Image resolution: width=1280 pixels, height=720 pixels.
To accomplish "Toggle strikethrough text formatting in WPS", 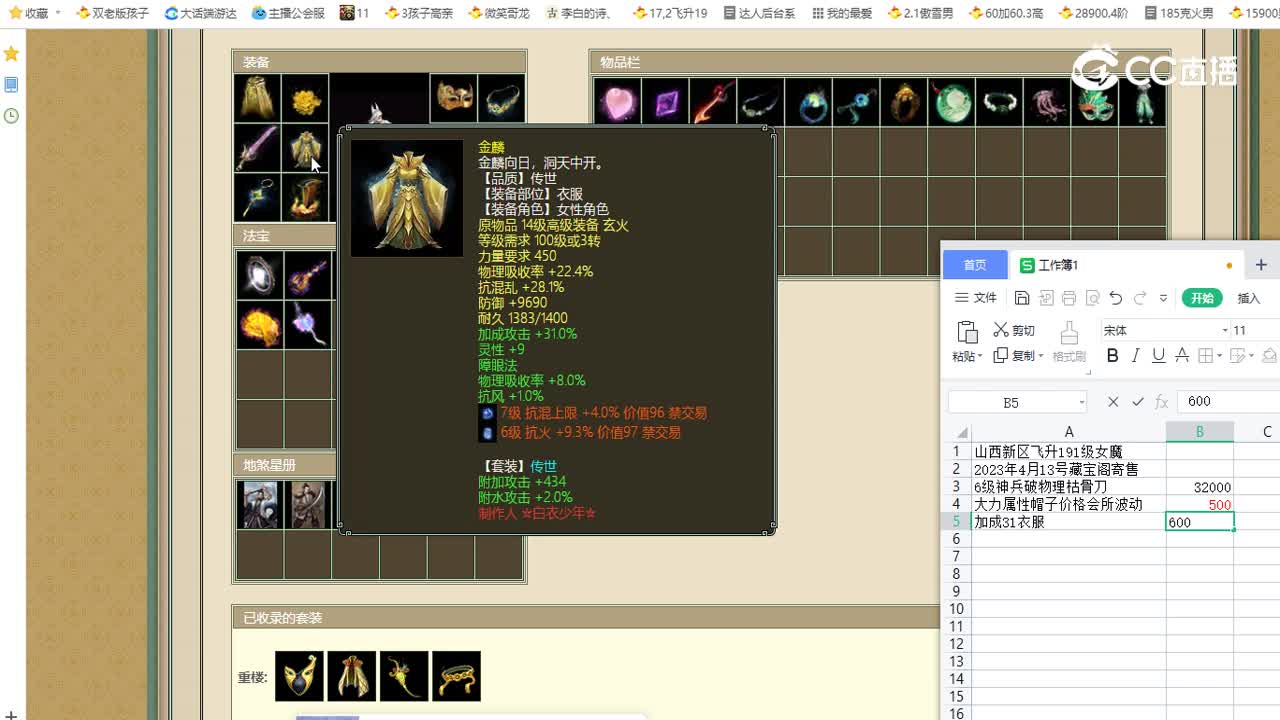I will (1182, 356).
